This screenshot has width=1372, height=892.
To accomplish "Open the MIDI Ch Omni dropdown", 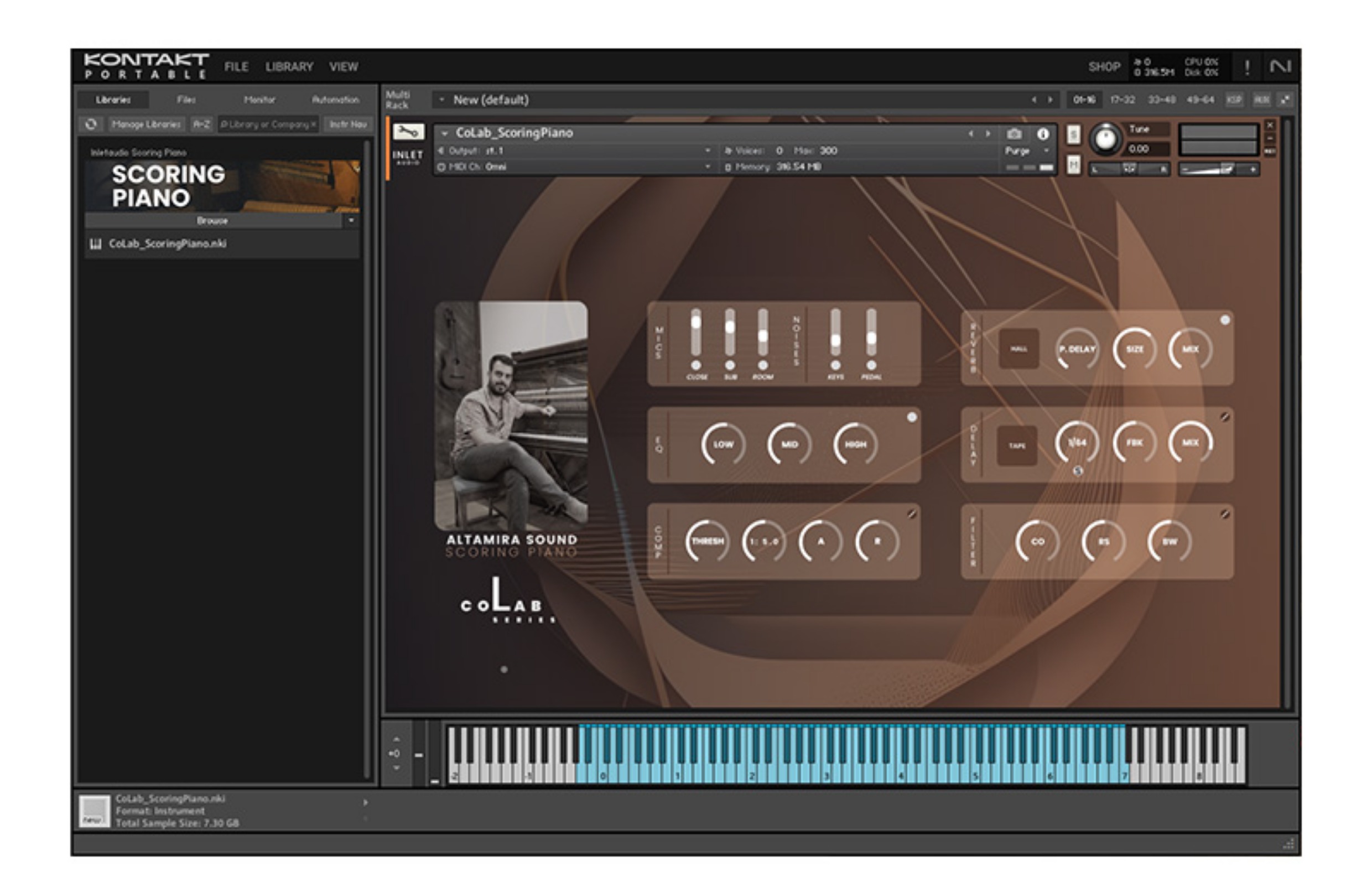I will pyautogui.click(x=708, y=167).
